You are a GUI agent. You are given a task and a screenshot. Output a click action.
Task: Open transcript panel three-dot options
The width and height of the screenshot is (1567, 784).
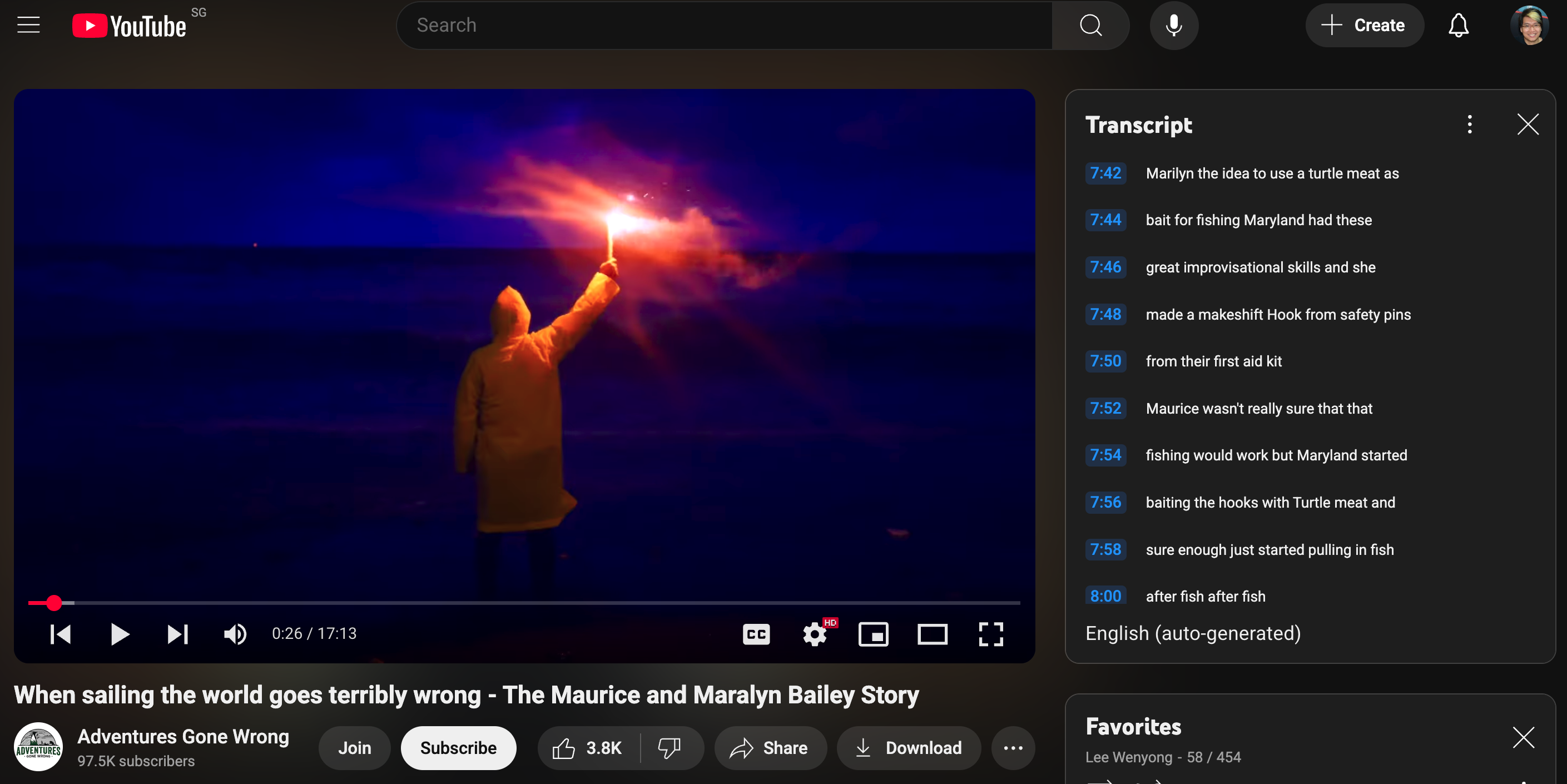1469,124
